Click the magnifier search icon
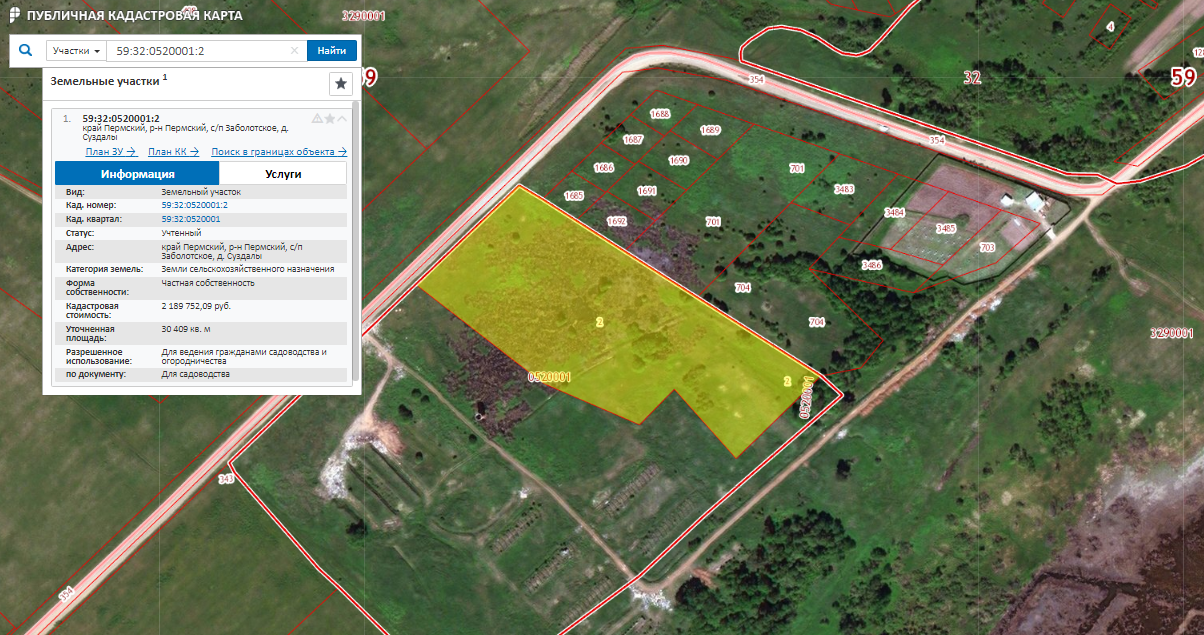The height and width of the screenshot is (635, 1204). coord(26,50)
